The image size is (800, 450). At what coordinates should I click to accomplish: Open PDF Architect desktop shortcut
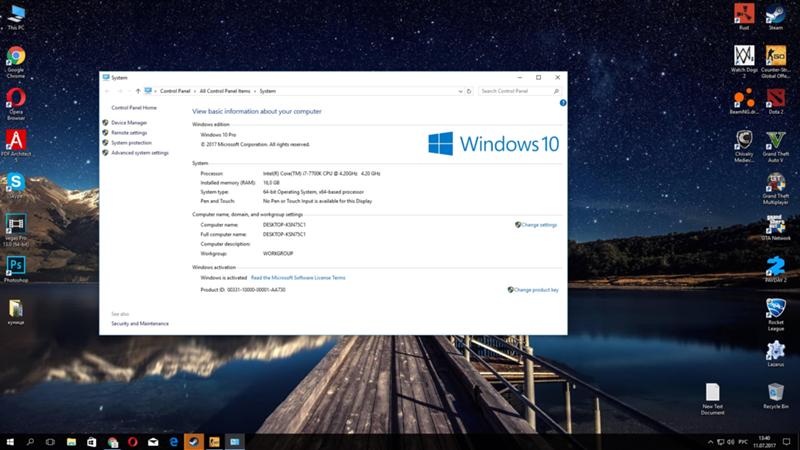16,146
